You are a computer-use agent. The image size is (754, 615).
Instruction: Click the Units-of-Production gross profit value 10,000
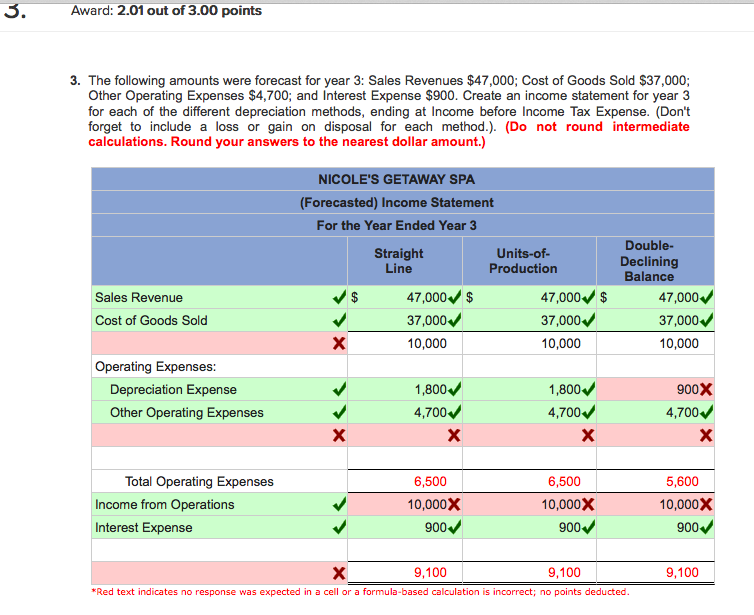point(561,343)
